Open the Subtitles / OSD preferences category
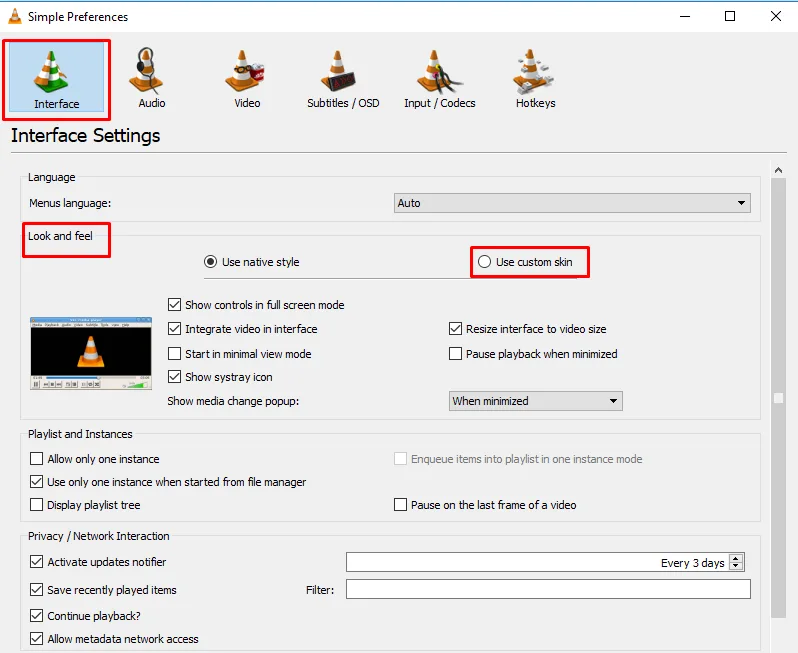798x653 pixels. (x=343, y=78)
